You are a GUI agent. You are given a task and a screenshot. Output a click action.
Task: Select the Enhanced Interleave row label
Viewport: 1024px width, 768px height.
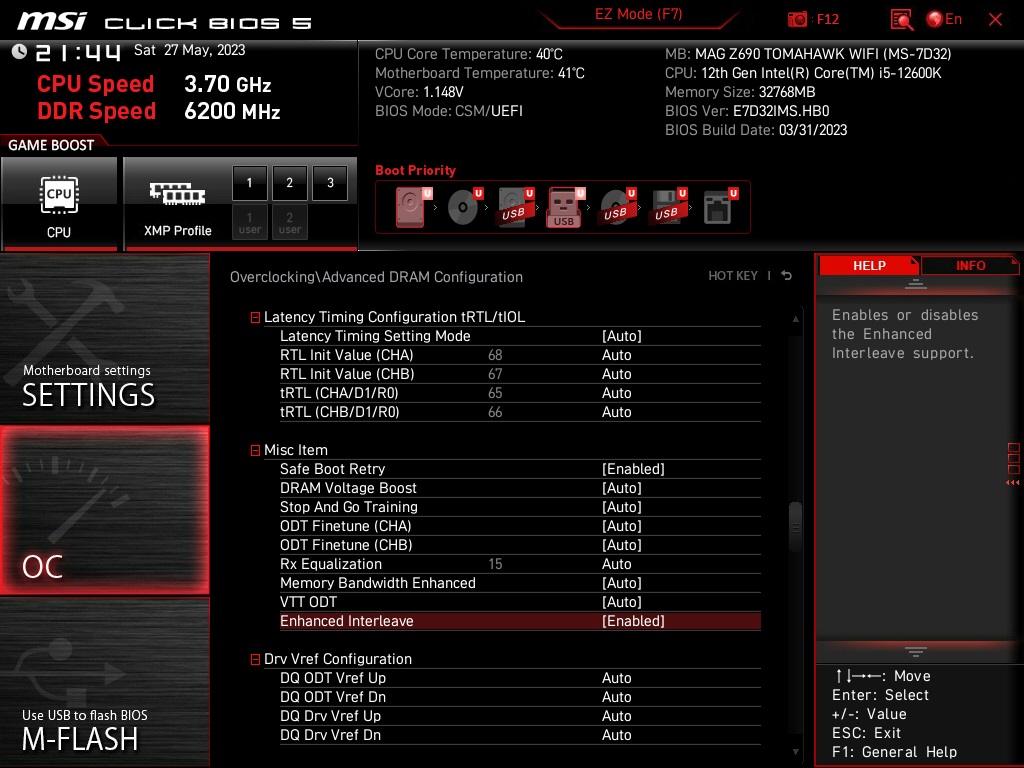[x=346, y=621]
